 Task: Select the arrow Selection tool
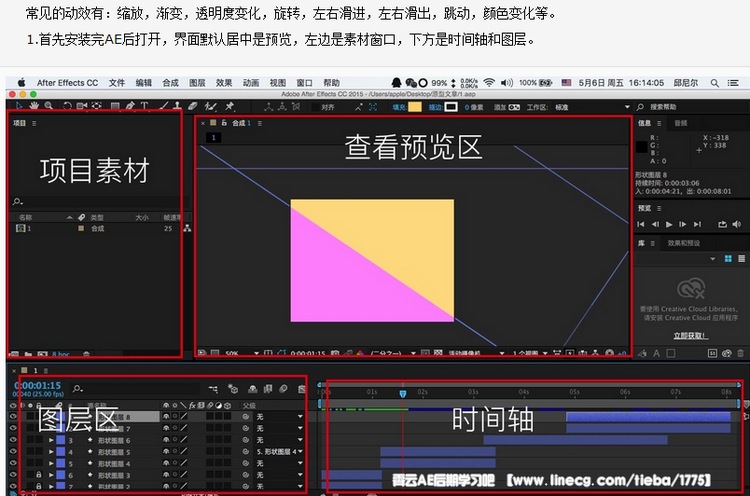pos(19,106)
